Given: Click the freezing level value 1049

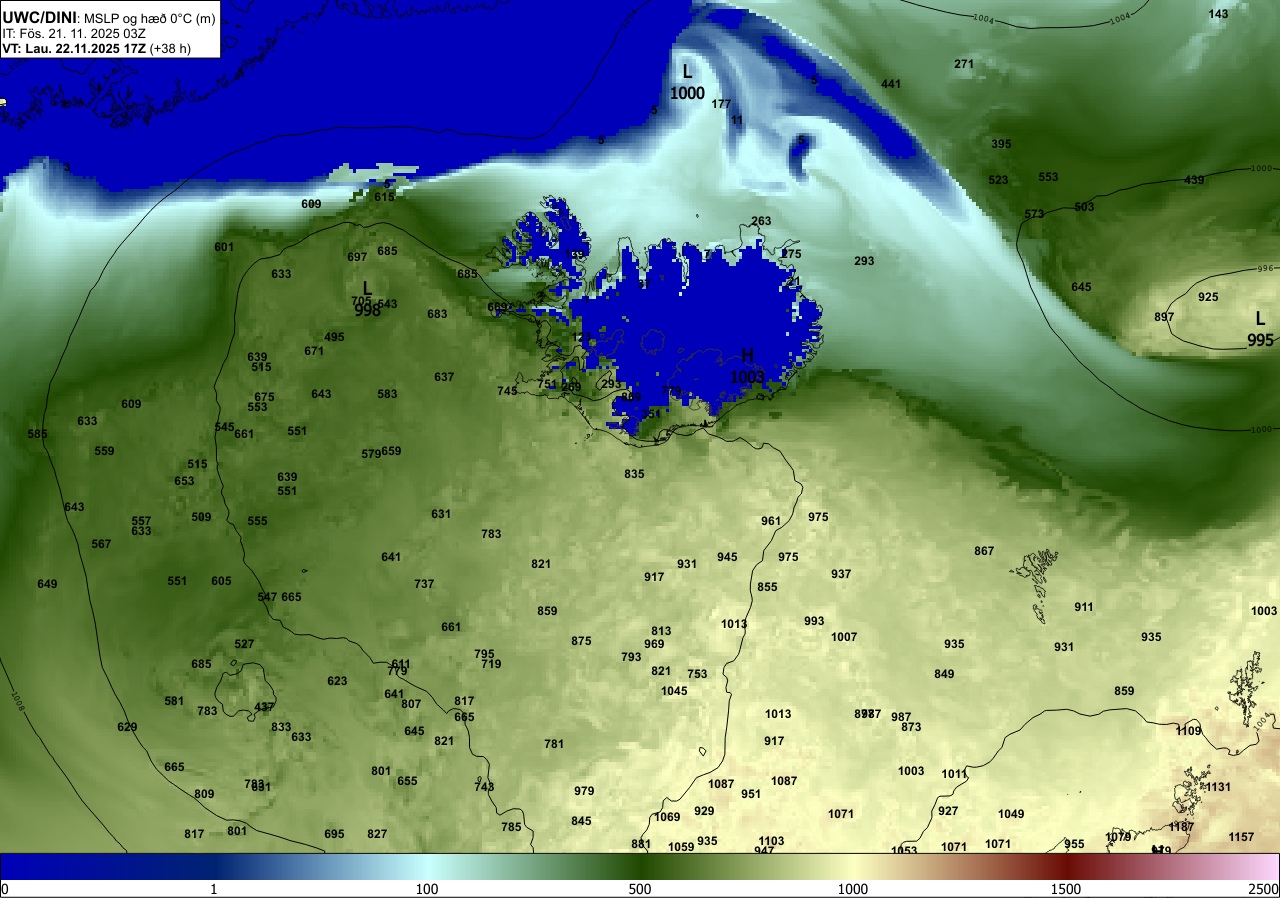Looking at the screenshot, I should tap(1011, 814).
